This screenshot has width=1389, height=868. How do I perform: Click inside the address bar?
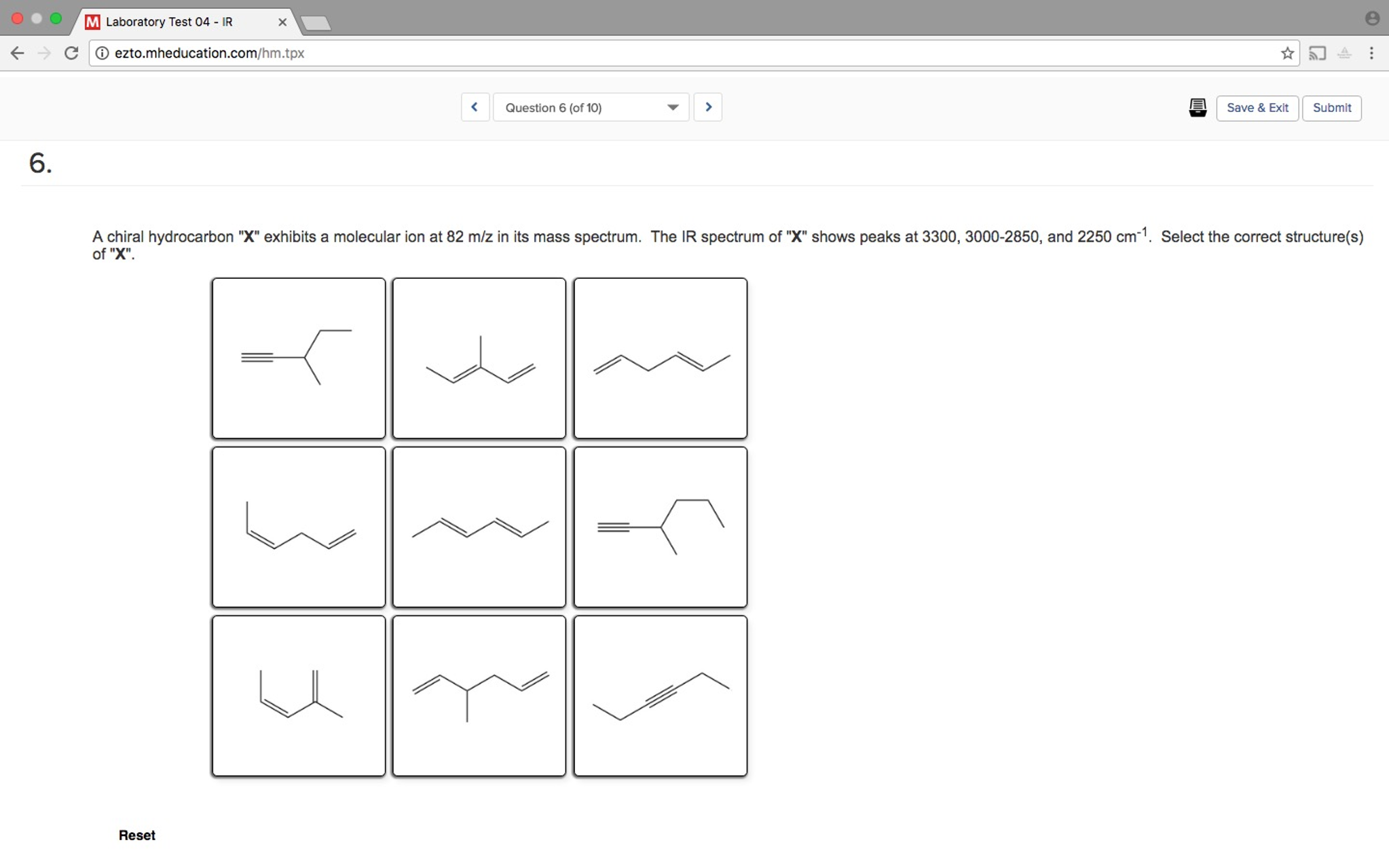[407, 53]
